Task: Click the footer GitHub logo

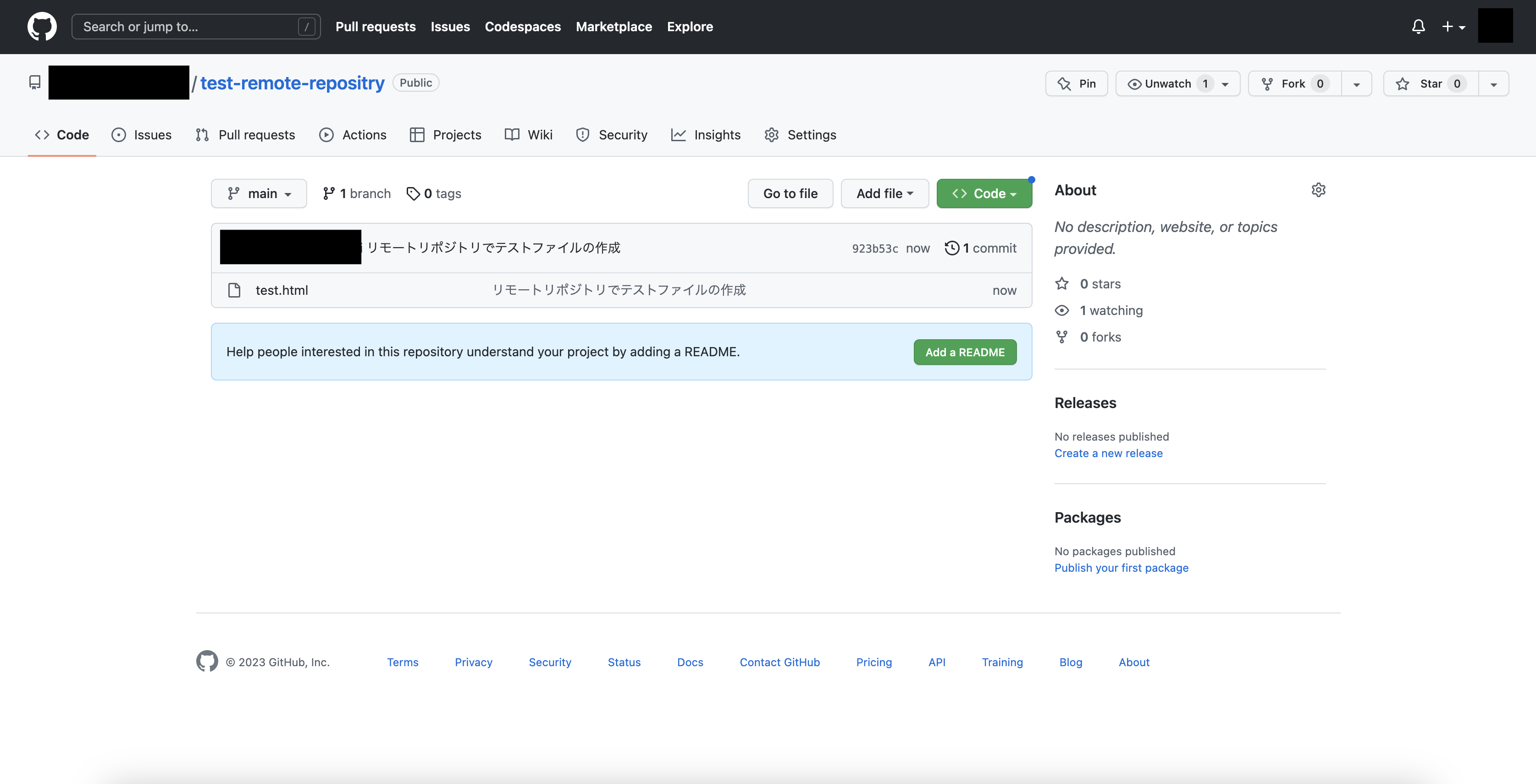Action: 207,661
